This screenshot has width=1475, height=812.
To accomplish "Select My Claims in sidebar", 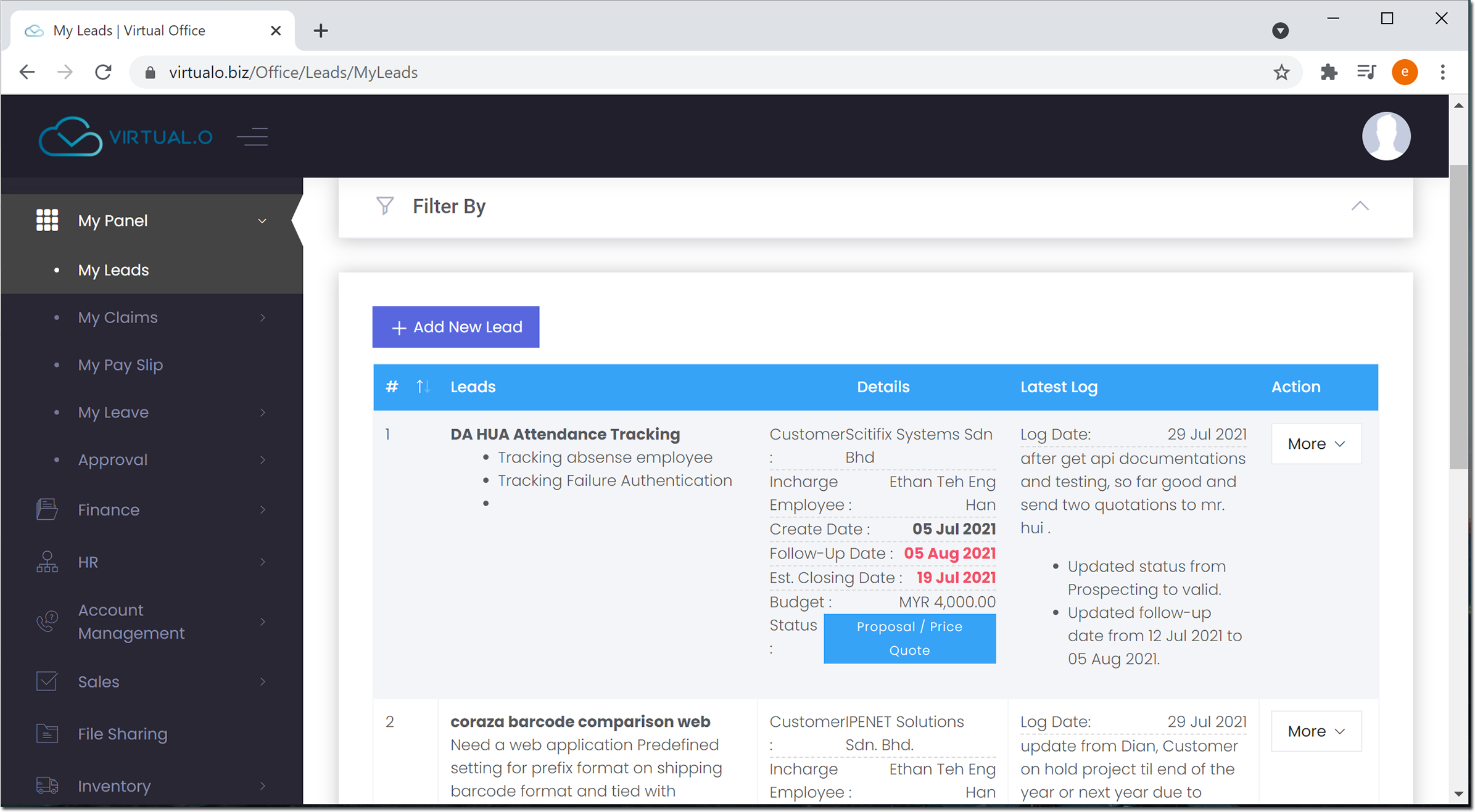I will point(118,318).
